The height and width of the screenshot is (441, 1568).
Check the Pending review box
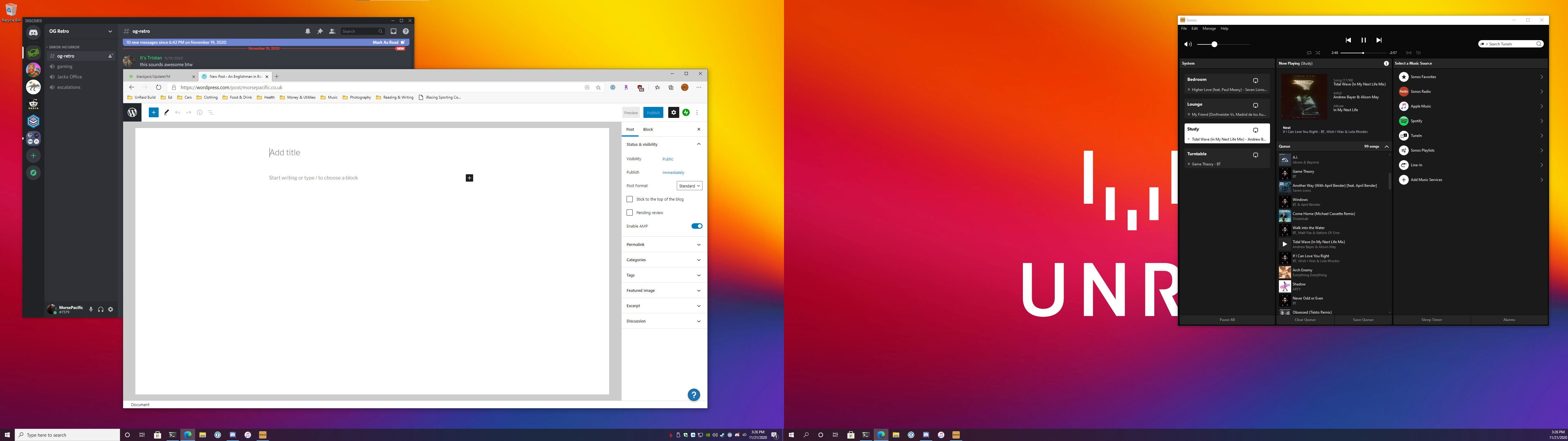[x=629, y=213]
